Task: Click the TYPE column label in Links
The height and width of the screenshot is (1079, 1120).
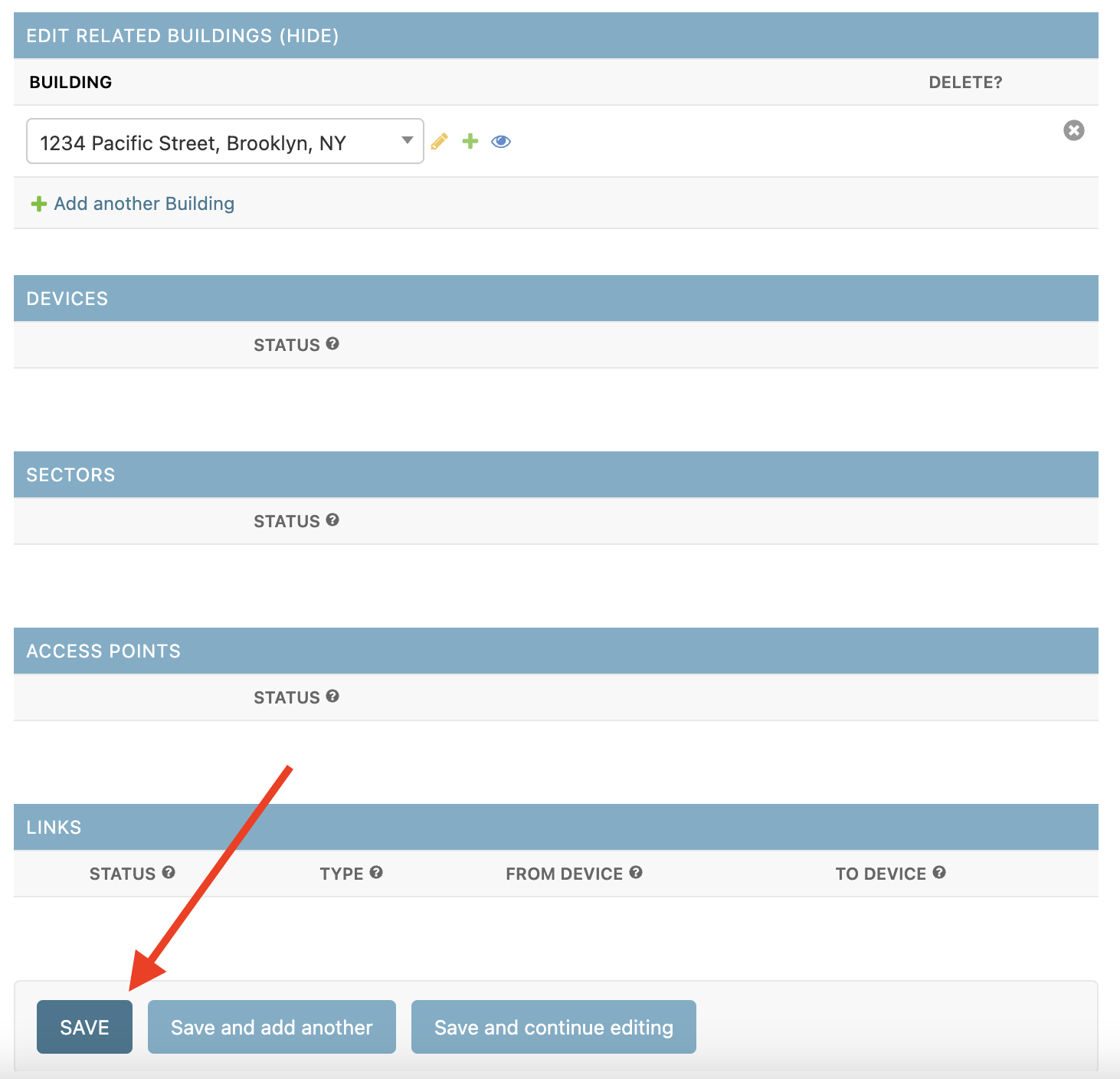Action: coord(342,874)
